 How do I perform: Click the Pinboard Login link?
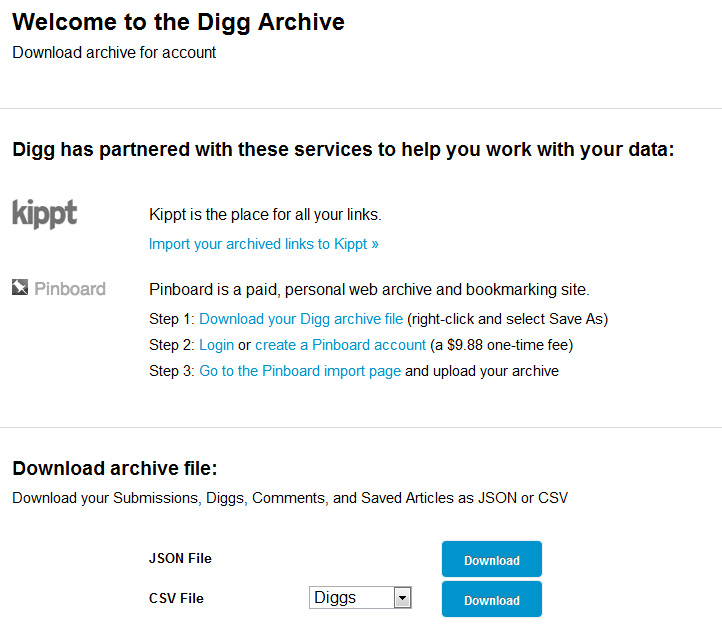coord(216,345)
